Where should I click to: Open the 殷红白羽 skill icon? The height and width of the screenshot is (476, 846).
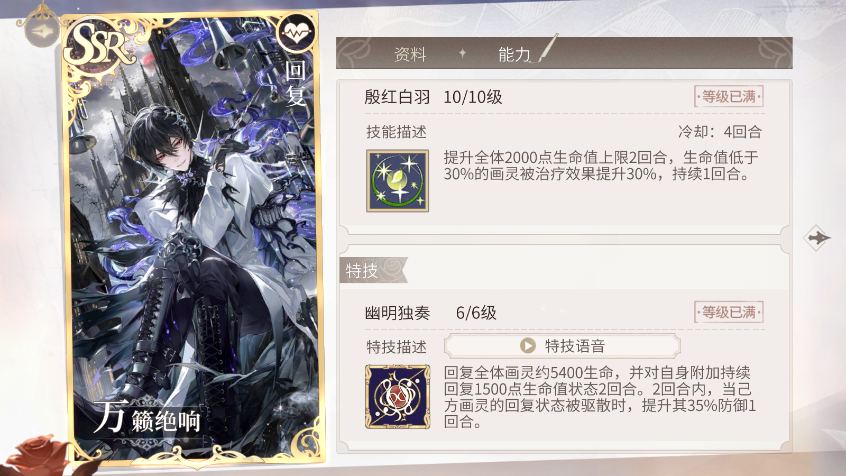click(x=398, y=181)
